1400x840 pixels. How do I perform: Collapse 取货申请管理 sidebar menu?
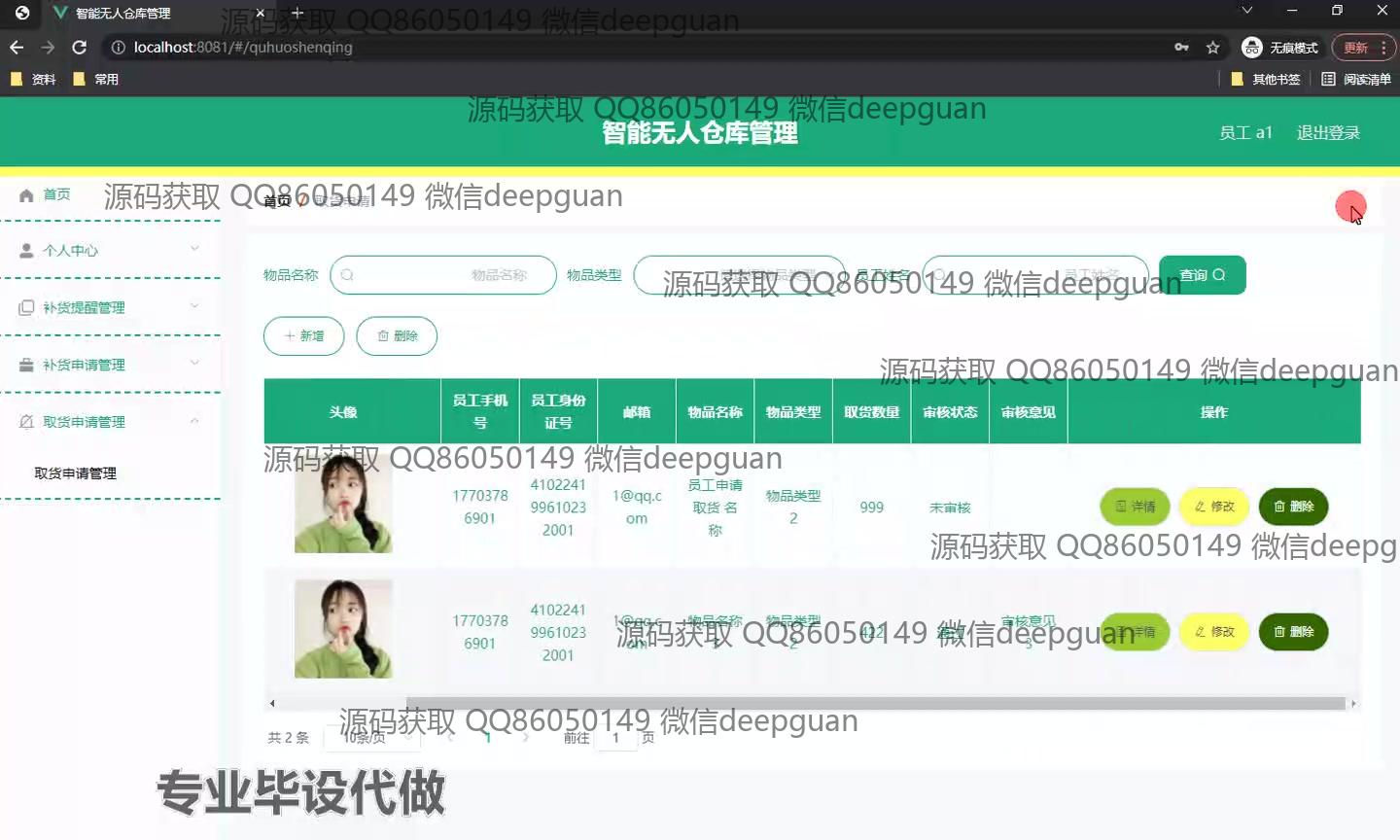tap(109, 422)
